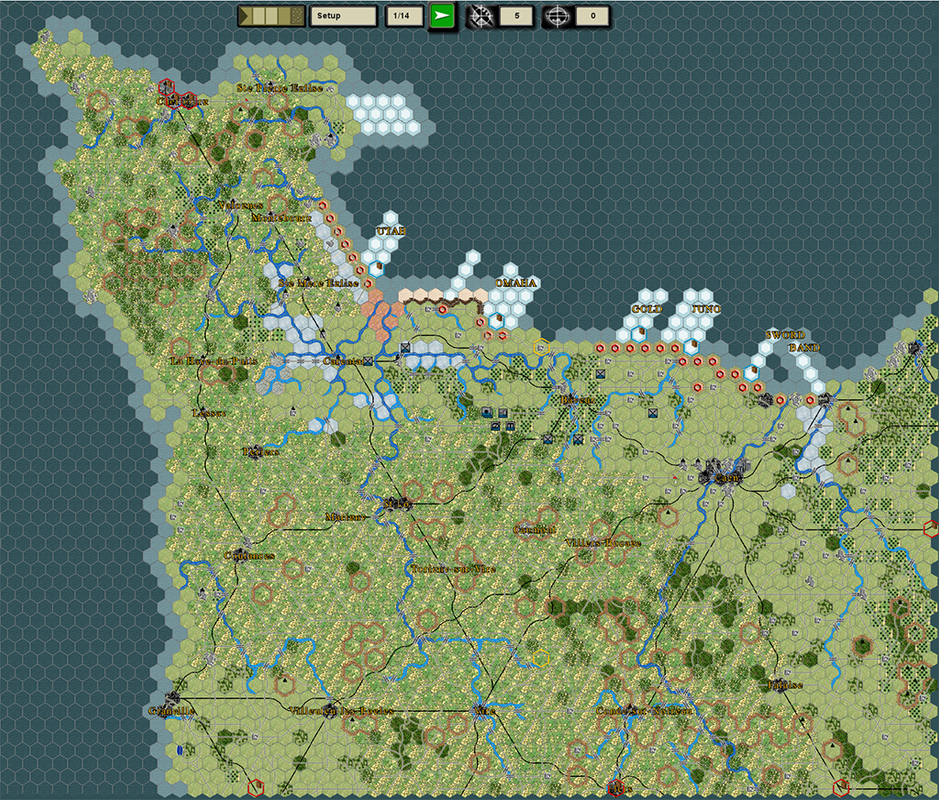Click the SWORD beach landing marker hex

tap(750, 374)
